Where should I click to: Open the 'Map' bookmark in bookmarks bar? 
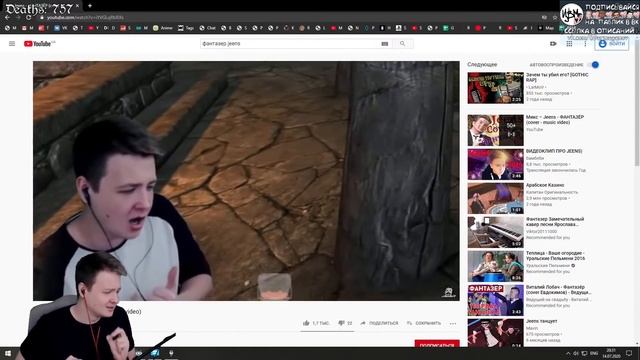(x=546, y=28)
